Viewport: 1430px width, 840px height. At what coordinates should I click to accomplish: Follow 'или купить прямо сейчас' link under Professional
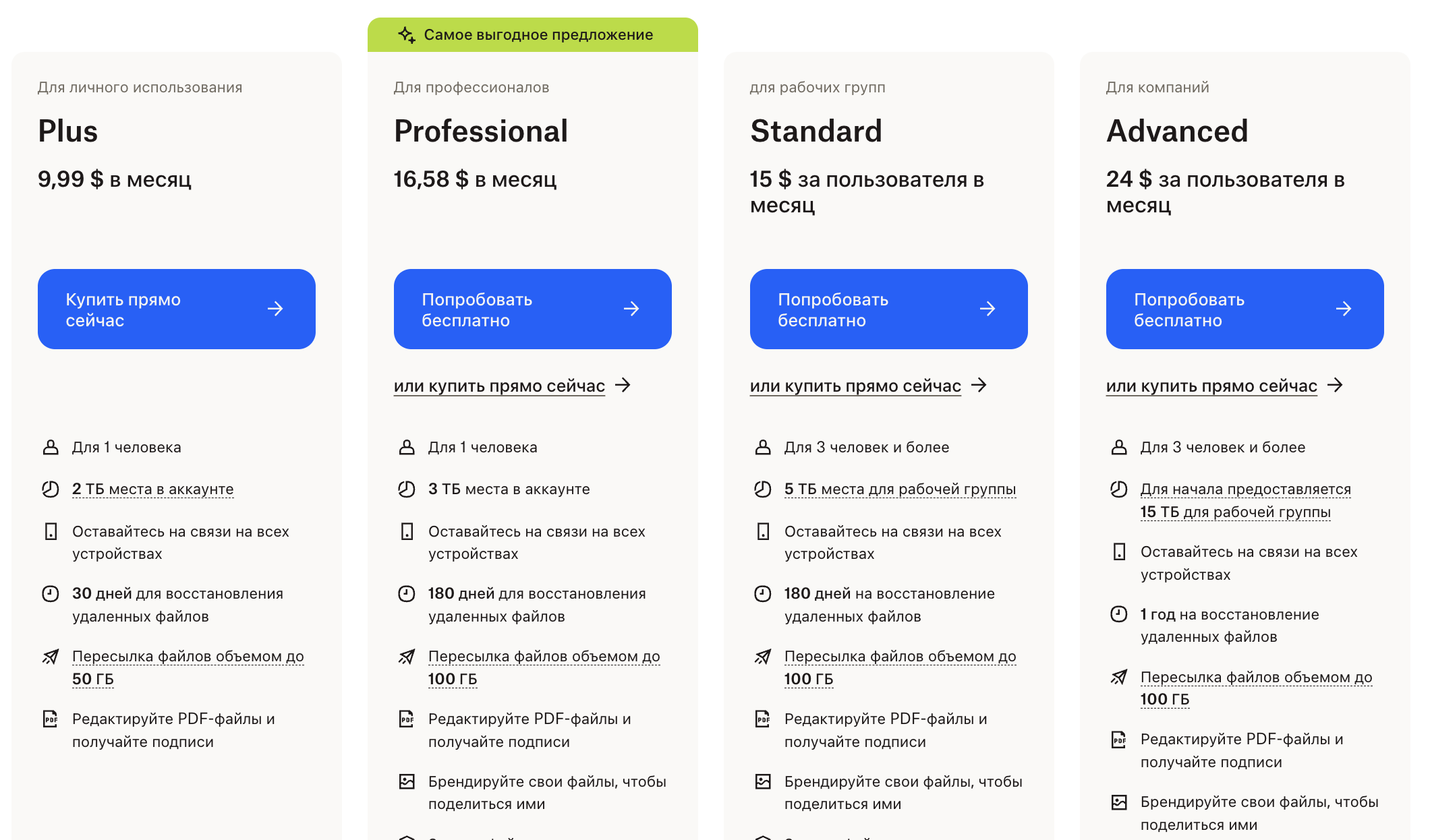[x=499, y=386]
